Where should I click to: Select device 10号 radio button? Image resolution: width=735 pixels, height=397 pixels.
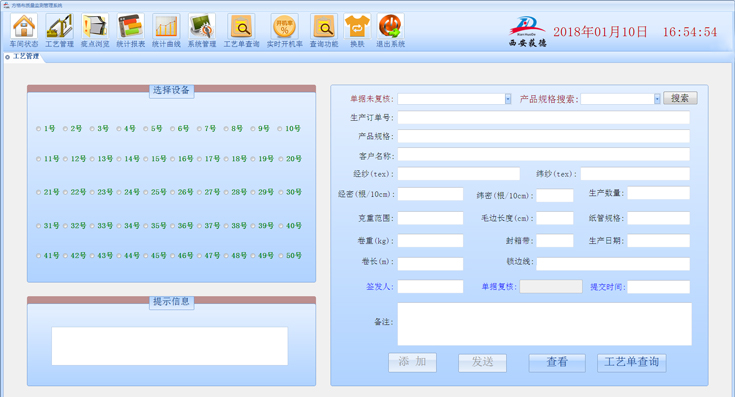pos(280,128)
